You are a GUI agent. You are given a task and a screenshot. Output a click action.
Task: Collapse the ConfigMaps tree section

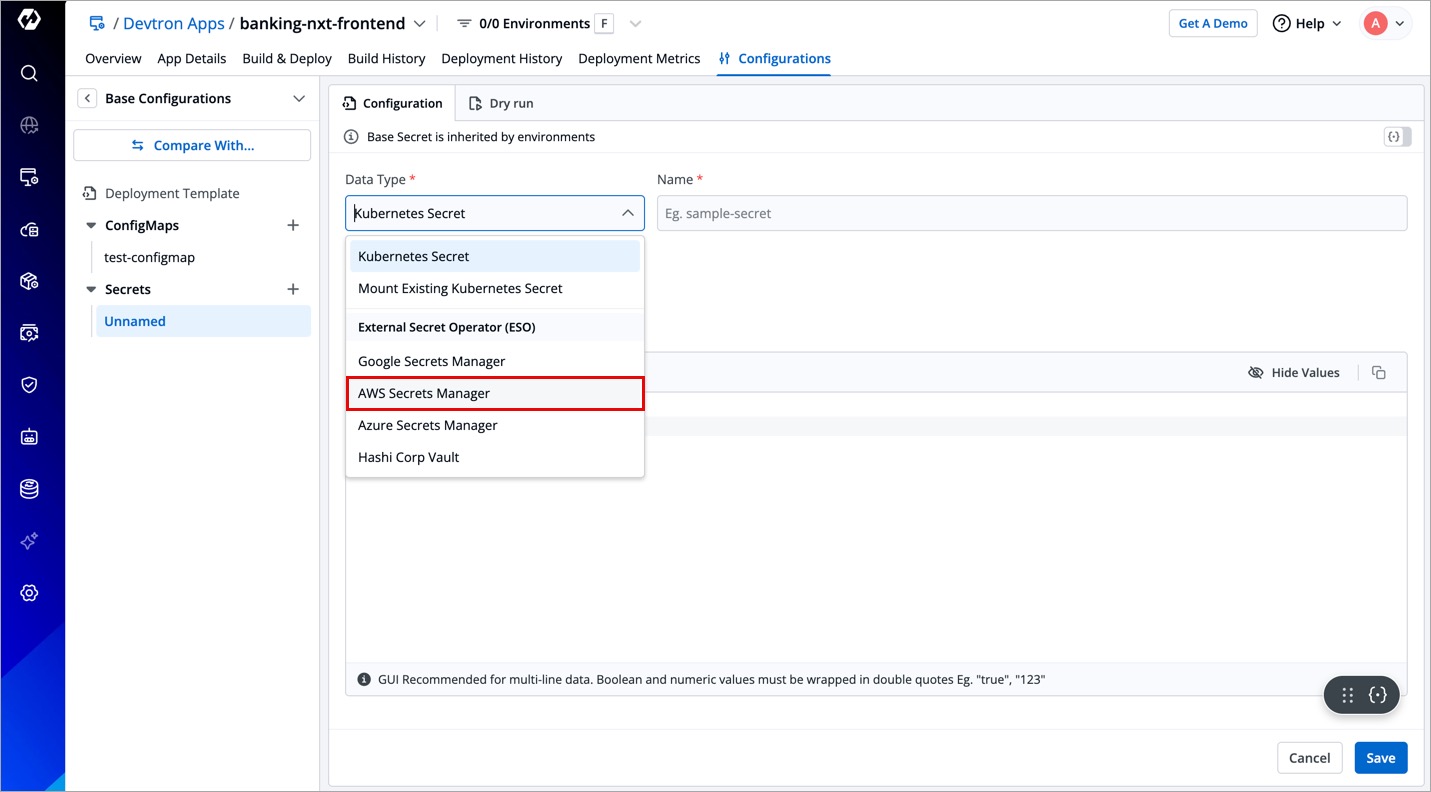click(x=92, y=226)
